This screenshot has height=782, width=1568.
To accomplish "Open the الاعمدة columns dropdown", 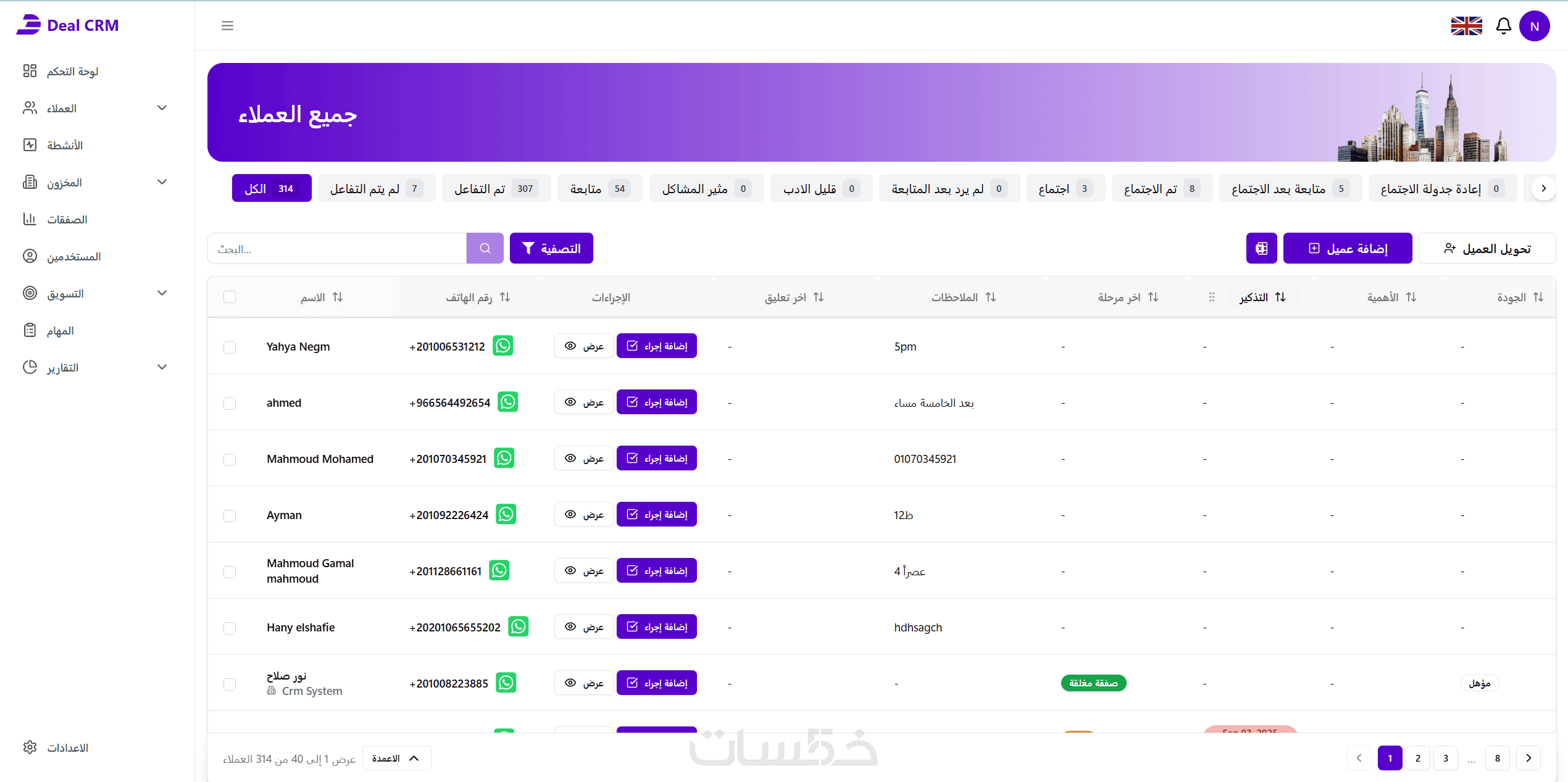I will pyautogui.click(x=396, y=758).
